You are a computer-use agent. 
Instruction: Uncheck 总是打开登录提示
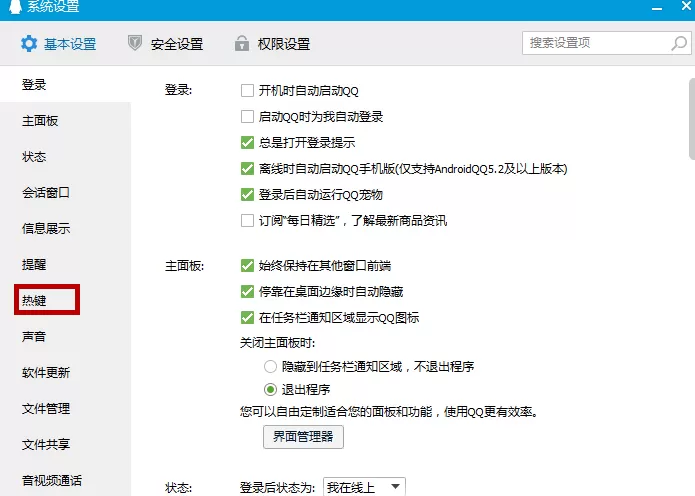tap(247, 142)
